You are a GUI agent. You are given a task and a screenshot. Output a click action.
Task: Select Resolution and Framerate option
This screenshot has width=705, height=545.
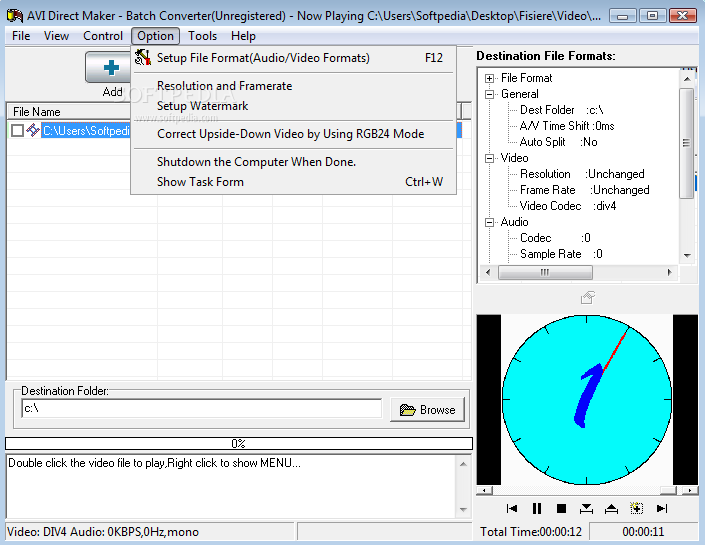[294, 86]
